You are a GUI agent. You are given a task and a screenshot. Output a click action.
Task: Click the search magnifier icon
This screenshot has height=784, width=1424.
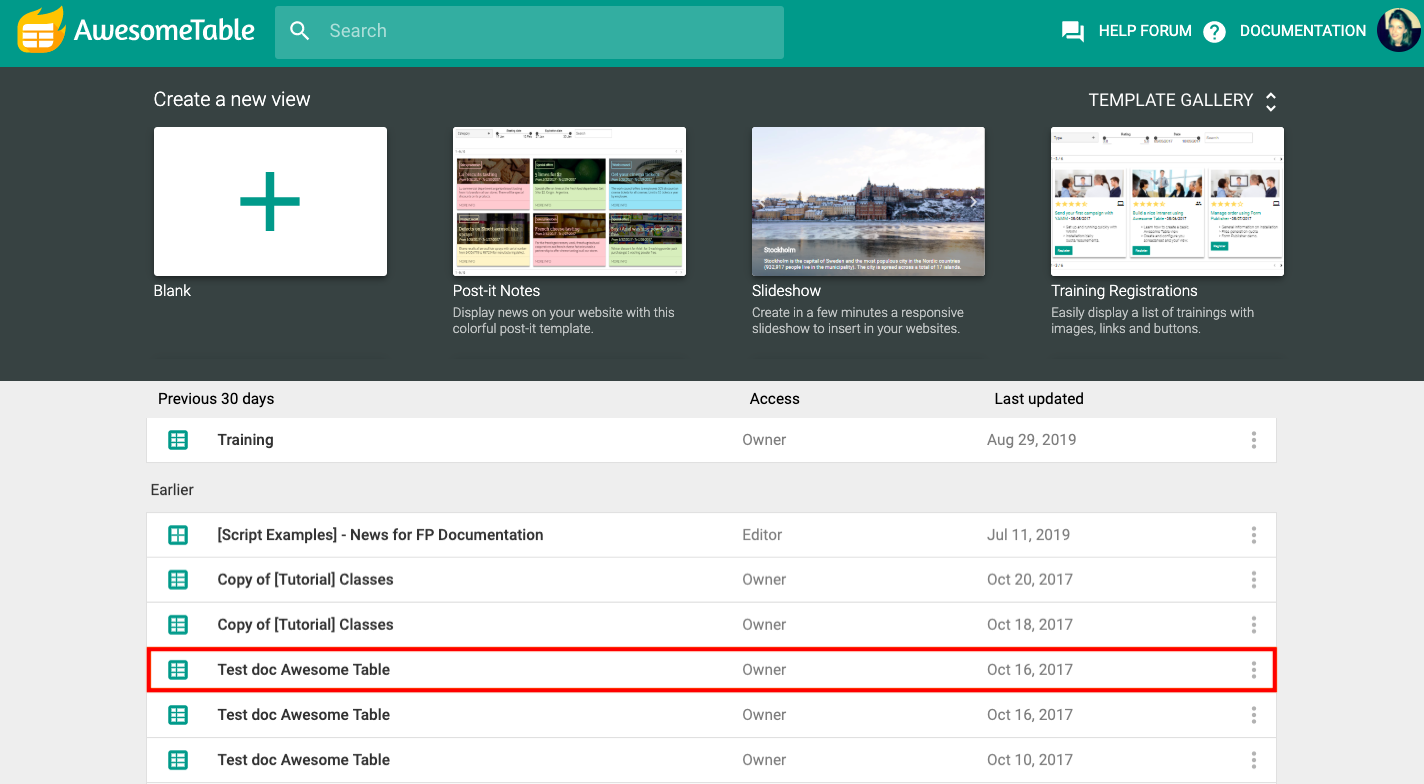(300, 31)
